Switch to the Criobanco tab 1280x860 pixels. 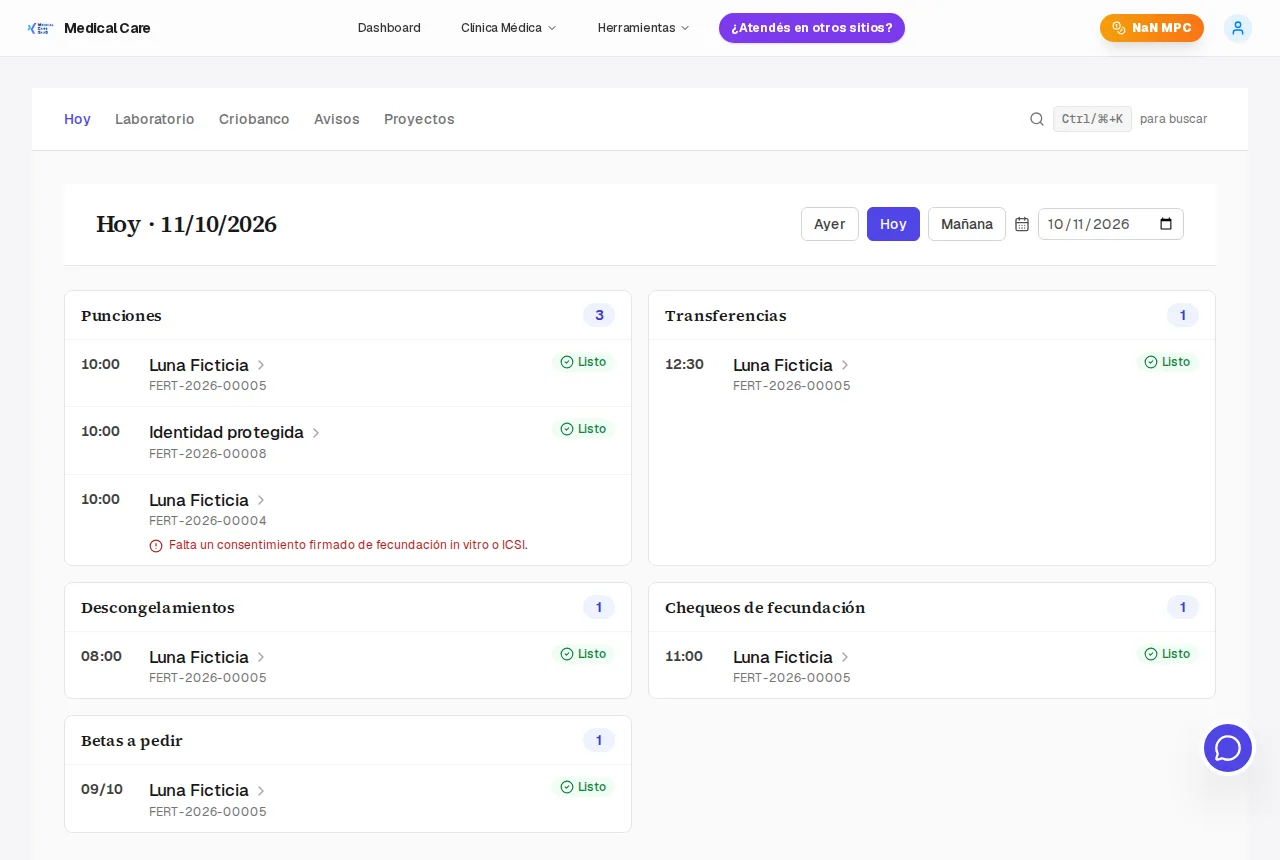[x=254, y=119]
